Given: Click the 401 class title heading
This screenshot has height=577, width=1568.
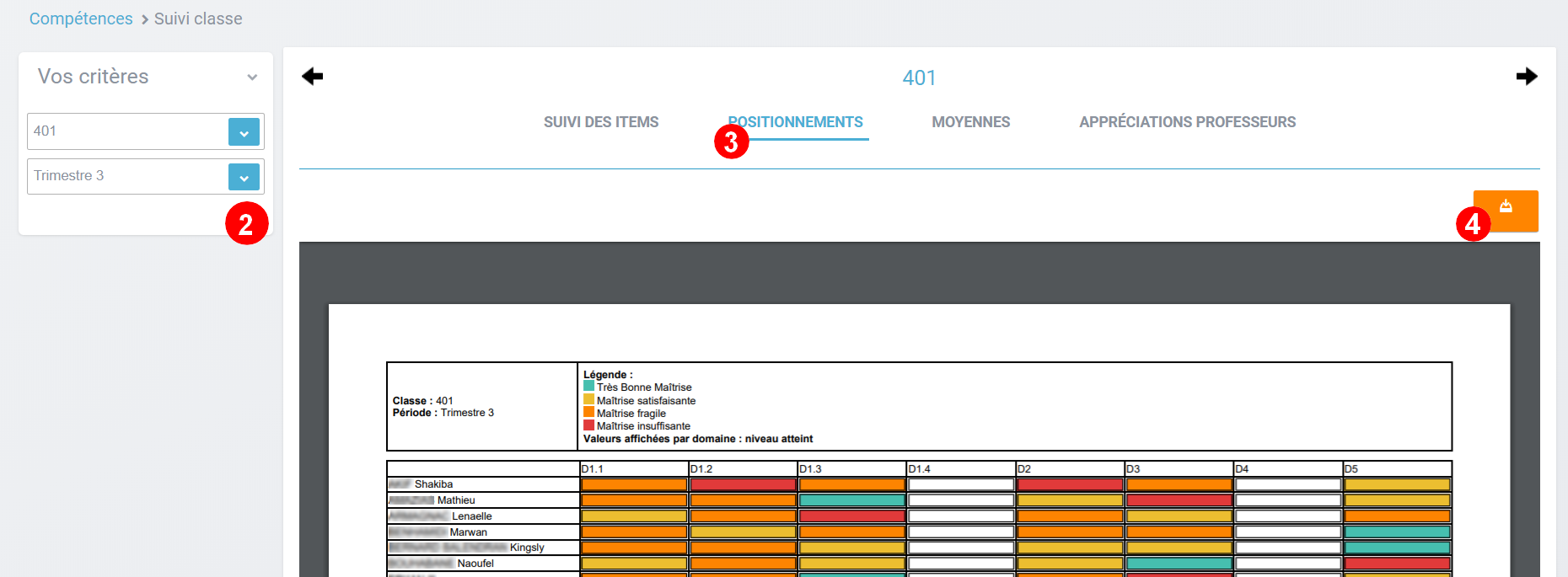Looking at the screenshot, I should coord(919,77).
